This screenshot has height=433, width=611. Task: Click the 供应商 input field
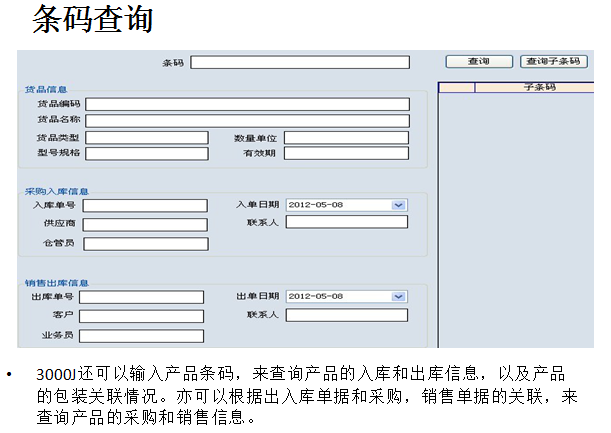pyautogui.click(x=145, y=224)
